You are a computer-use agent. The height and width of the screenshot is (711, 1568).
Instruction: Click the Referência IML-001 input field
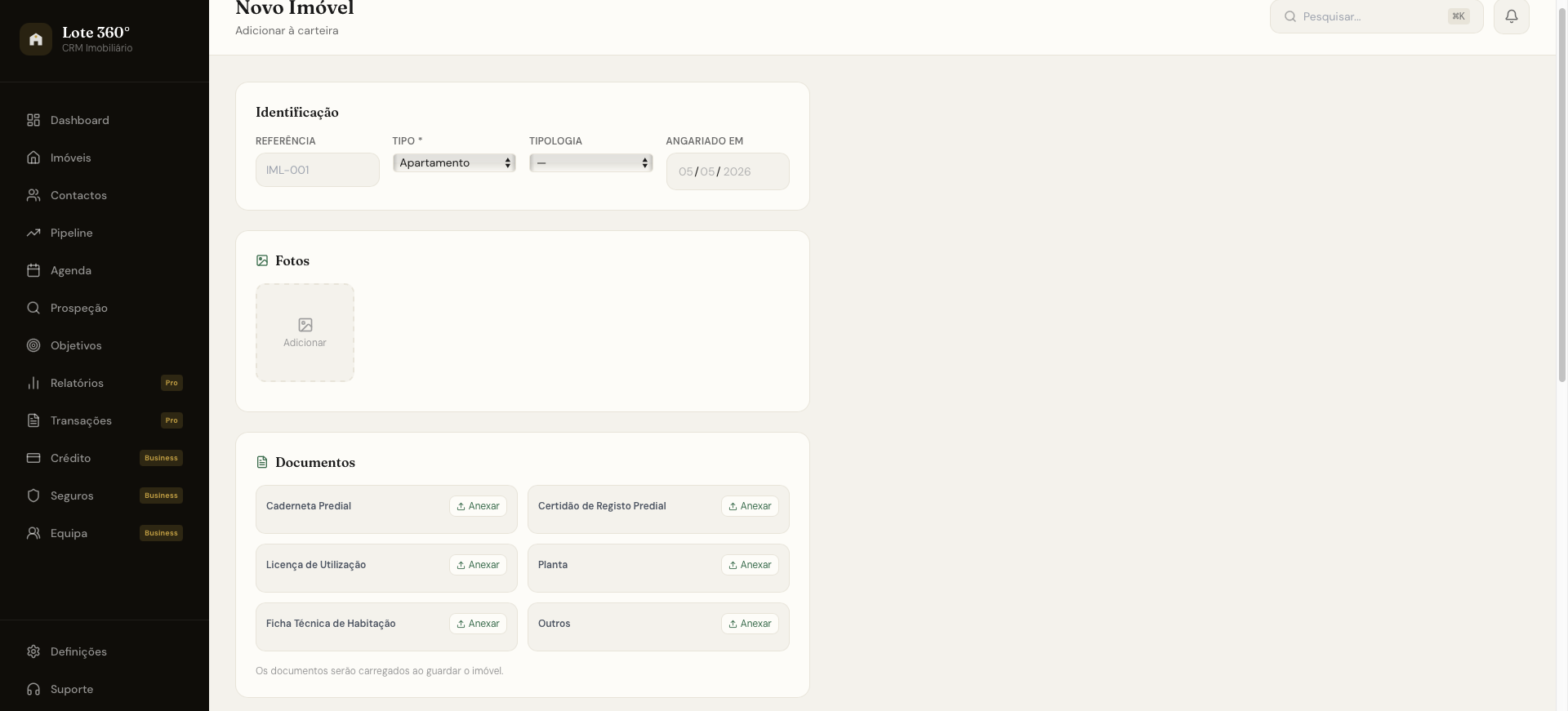pyautogui.click(x=318, y=170)
